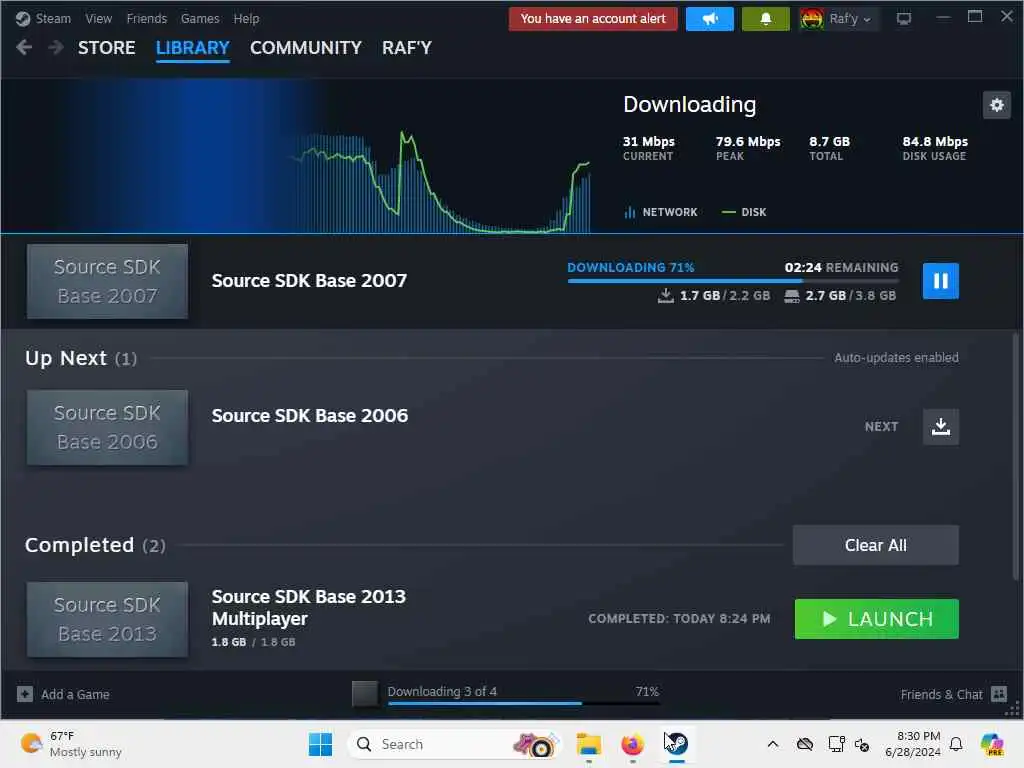Switch to the STORE tab
1024x768 pixels.
pyautogui.click(x=106, y=48)
